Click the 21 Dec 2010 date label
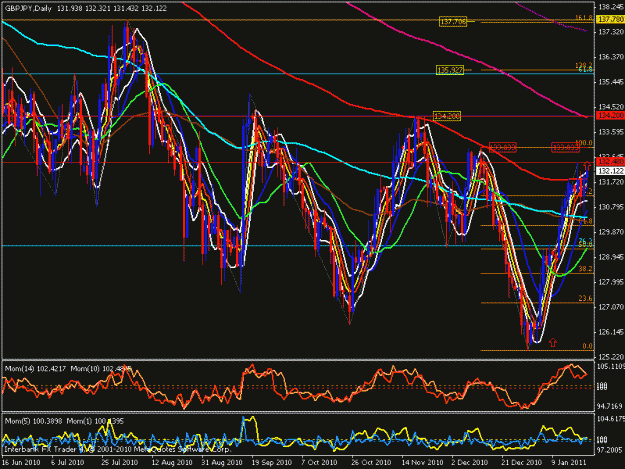Screen dimensions: 625x469 tap(522, 463)
